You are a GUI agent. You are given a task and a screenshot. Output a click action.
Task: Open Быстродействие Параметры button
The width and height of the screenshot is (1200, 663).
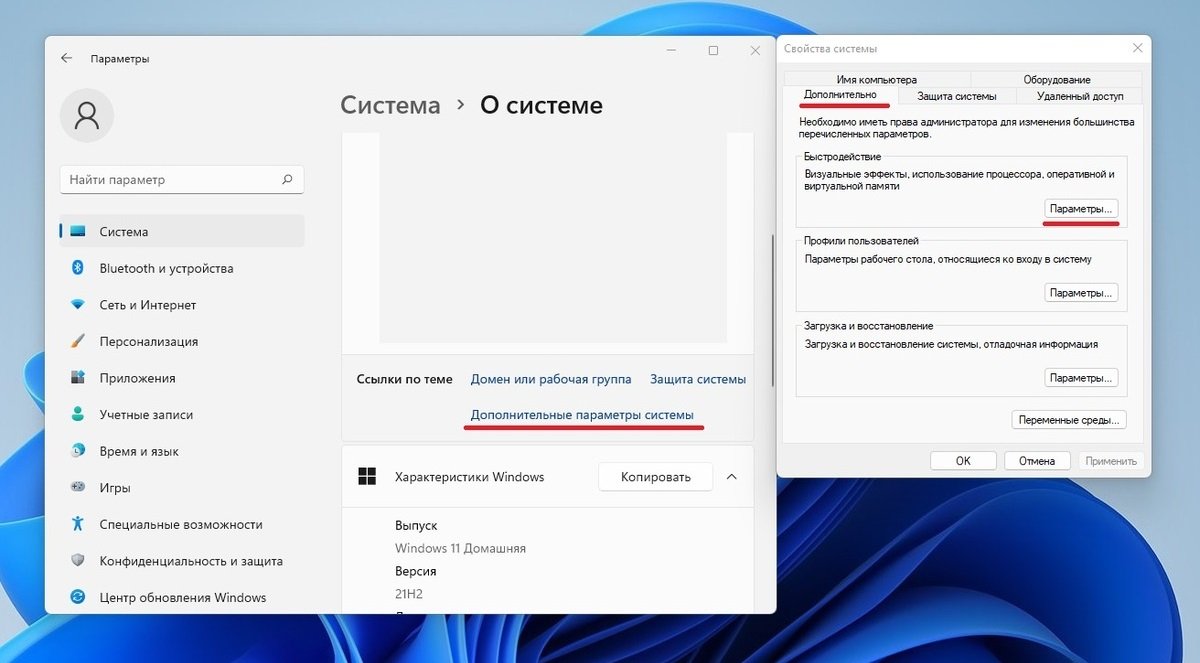pyautogui.click(x=1081, y=209)
